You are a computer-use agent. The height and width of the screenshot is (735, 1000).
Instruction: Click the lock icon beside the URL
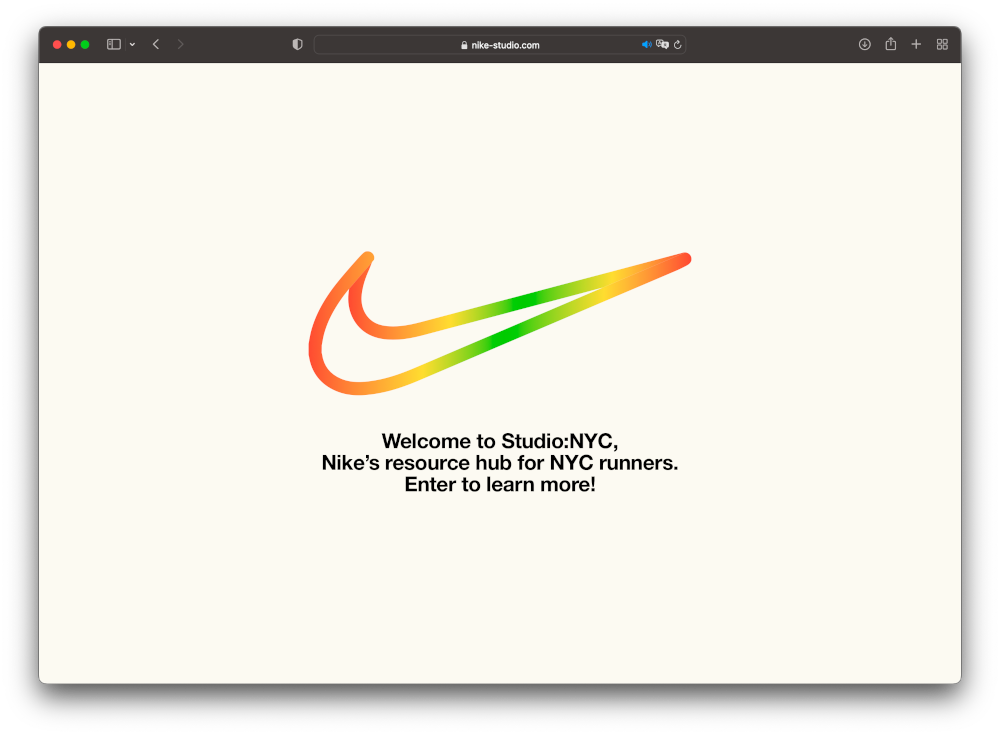point(464,45)
